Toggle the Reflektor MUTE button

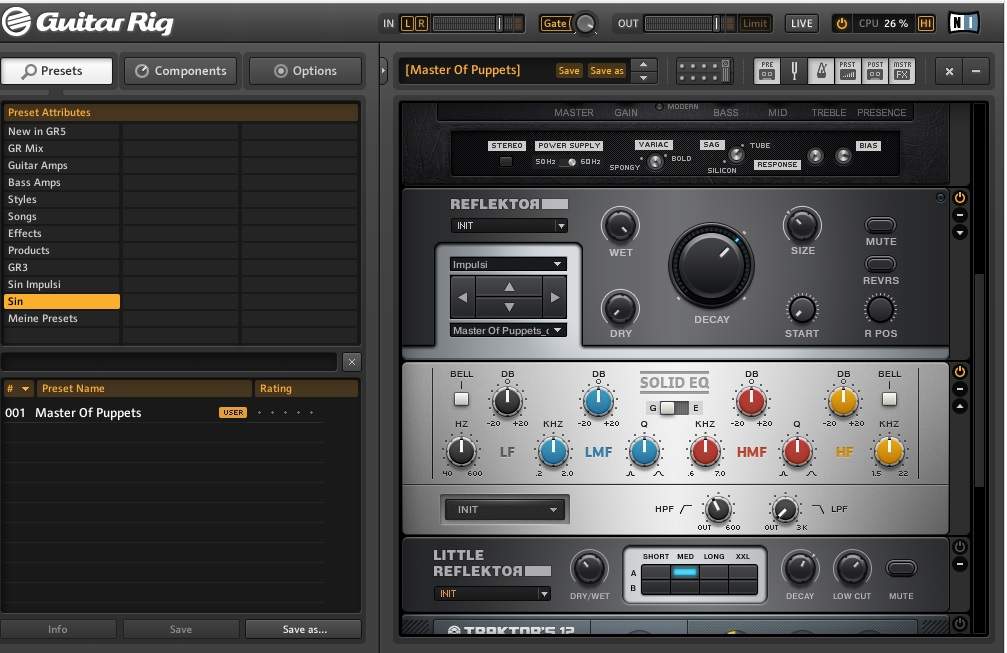click(x=880, y=225)
